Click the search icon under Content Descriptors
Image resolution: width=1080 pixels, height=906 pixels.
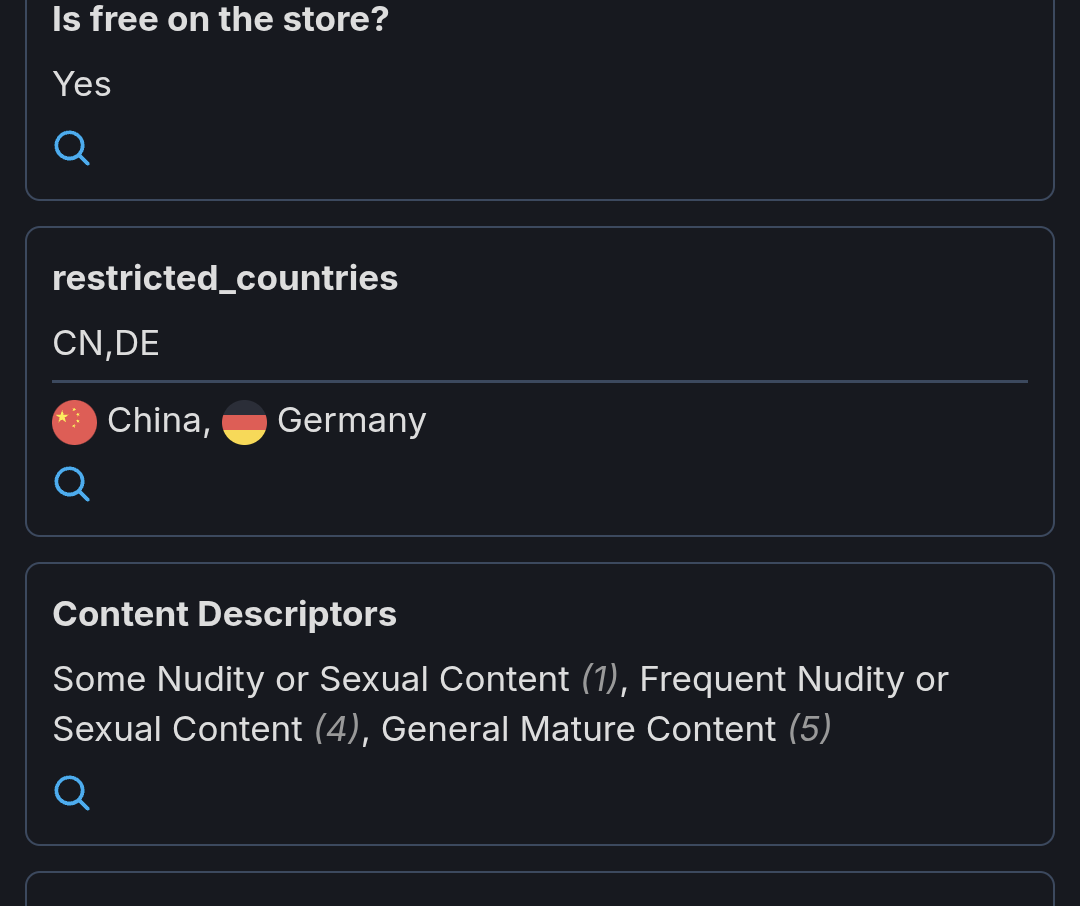72,793
